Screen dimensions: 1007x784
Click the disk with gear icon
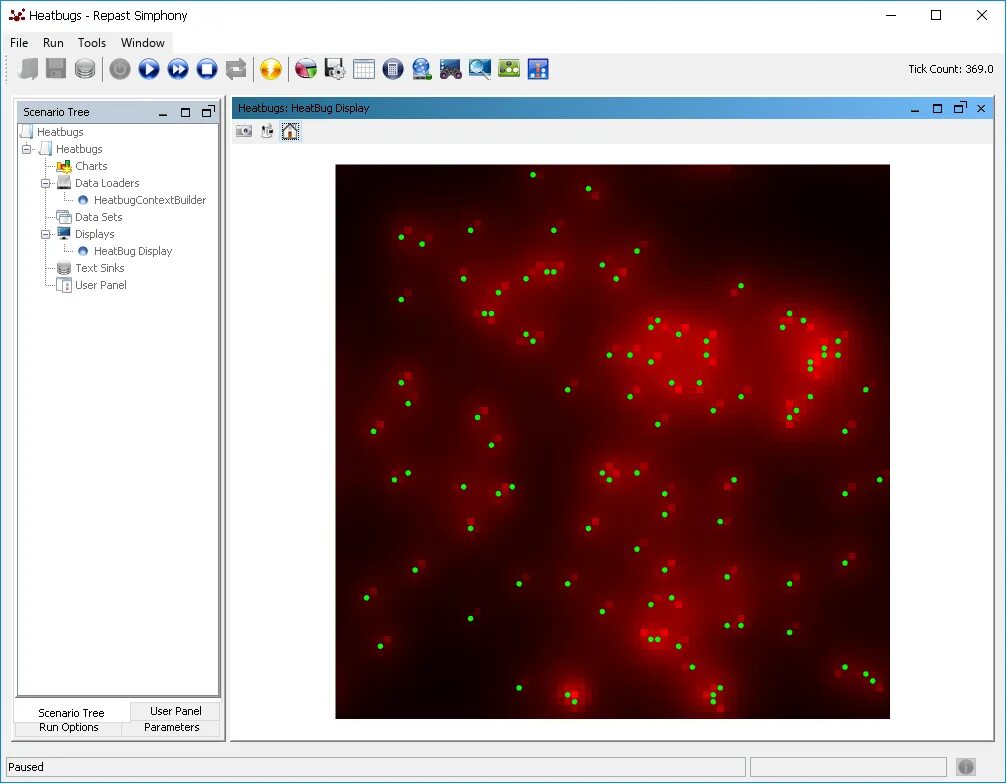point(335,69)
